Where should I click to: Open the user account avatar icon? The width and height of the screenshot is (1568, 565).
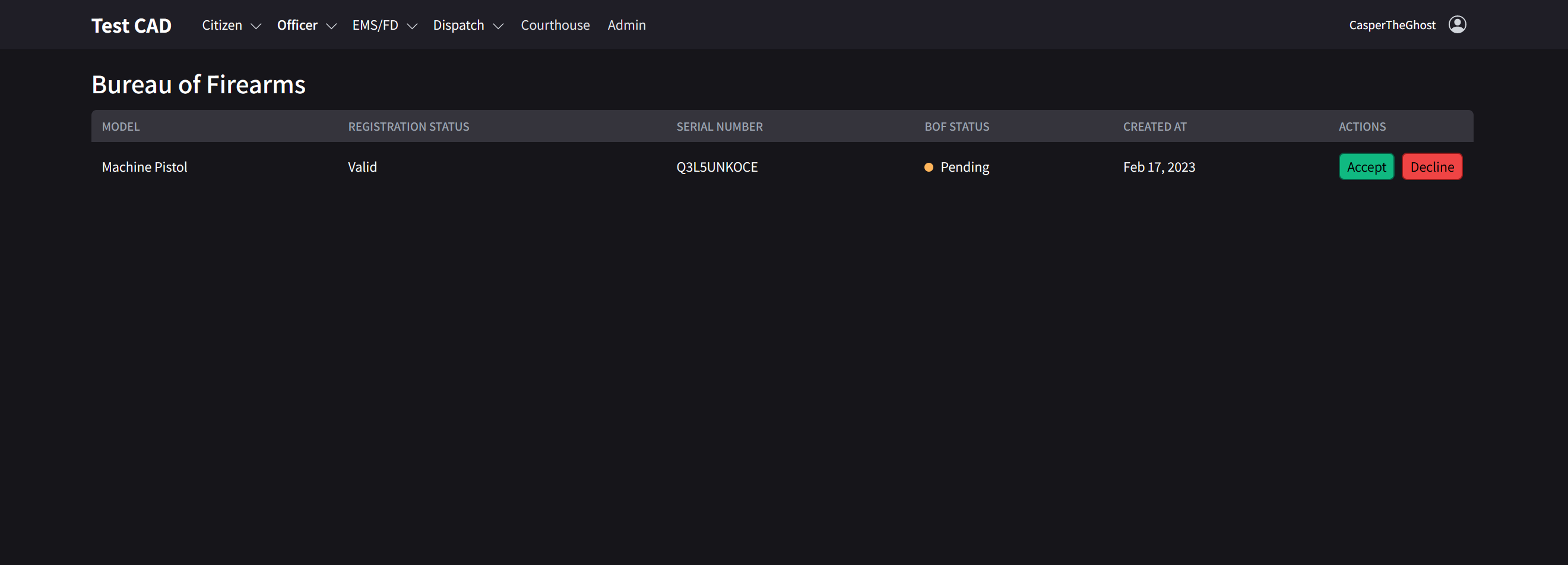click(1456, 24)
